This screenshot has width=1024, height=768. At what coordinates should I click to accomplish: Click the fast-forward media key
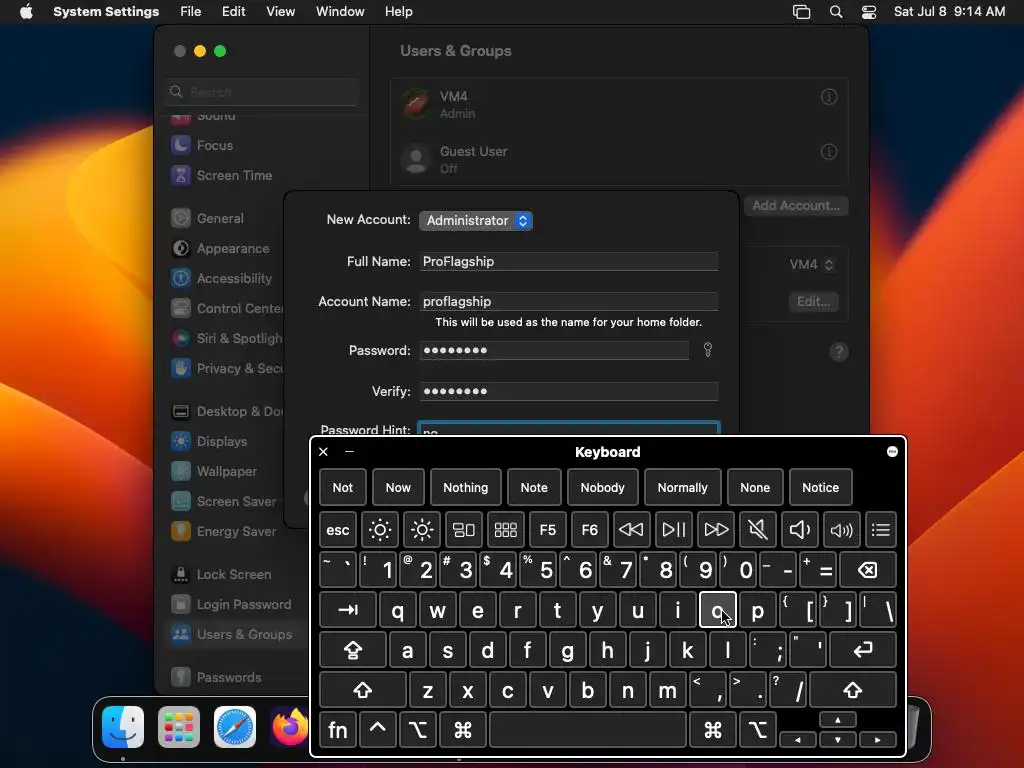pos(716,530)
